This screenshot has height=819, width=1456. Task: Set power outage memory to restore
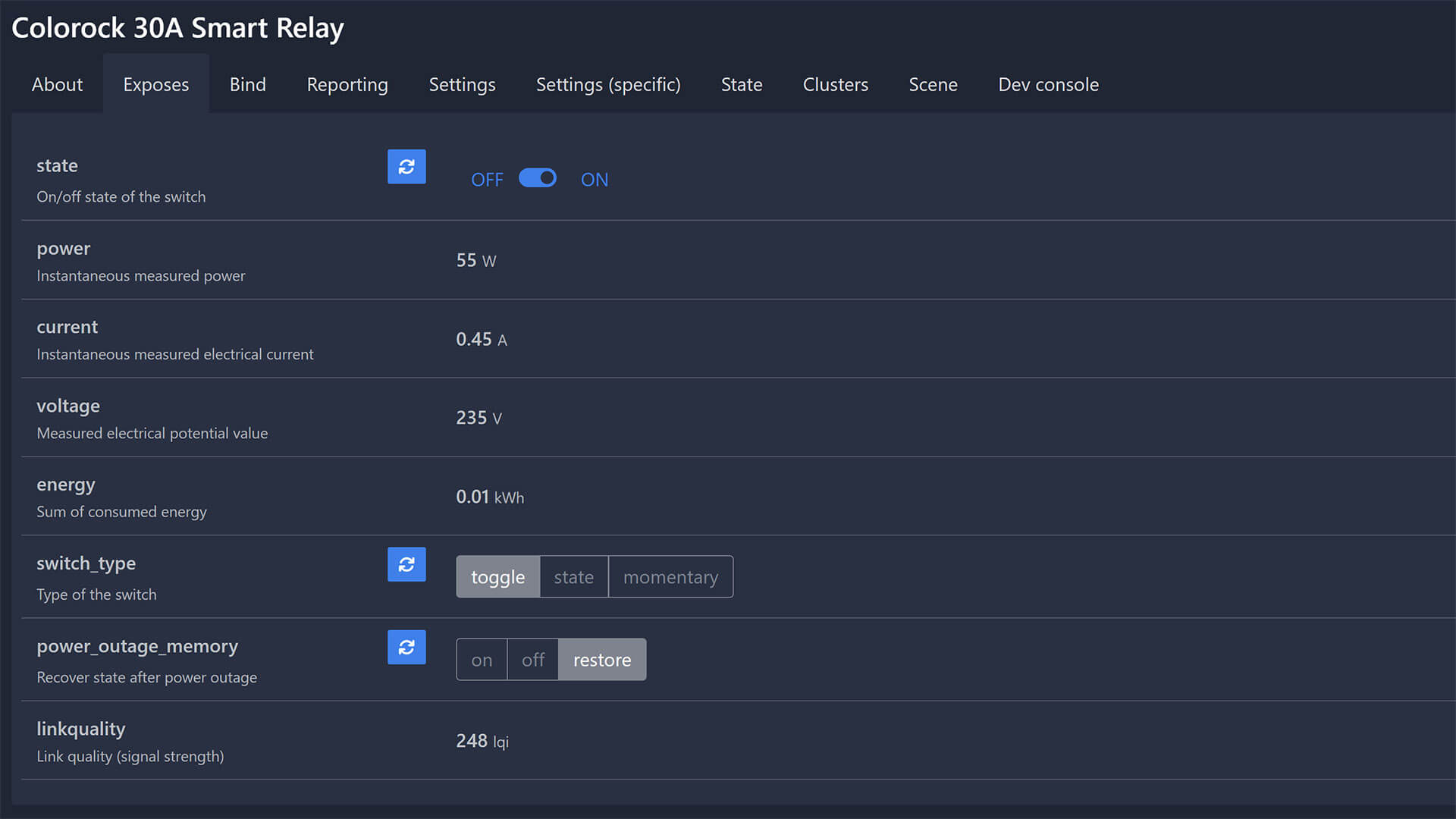602,660
